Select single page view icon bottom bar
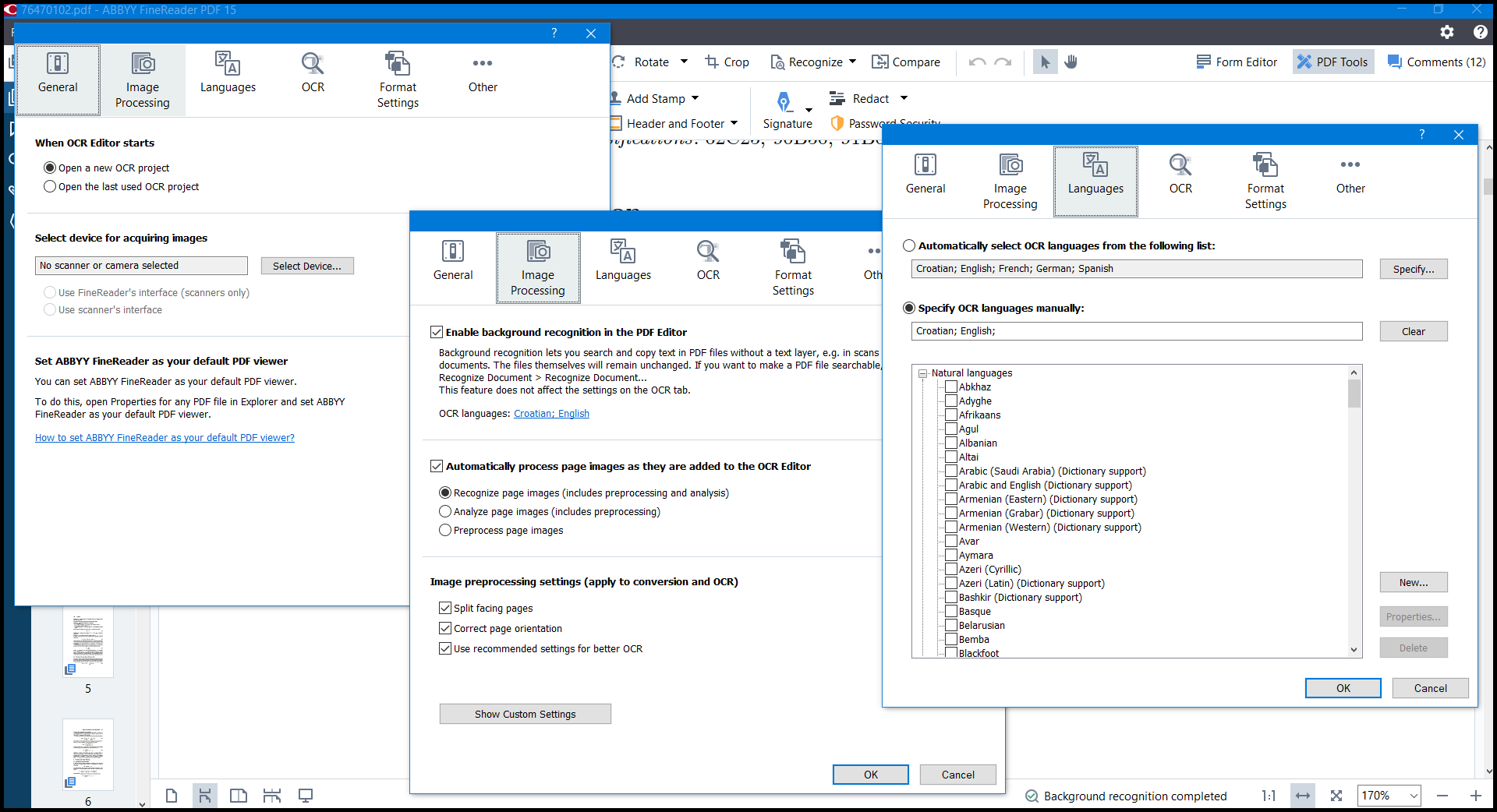This screenshot has height=812, width=1497. [x=172, y=796]
